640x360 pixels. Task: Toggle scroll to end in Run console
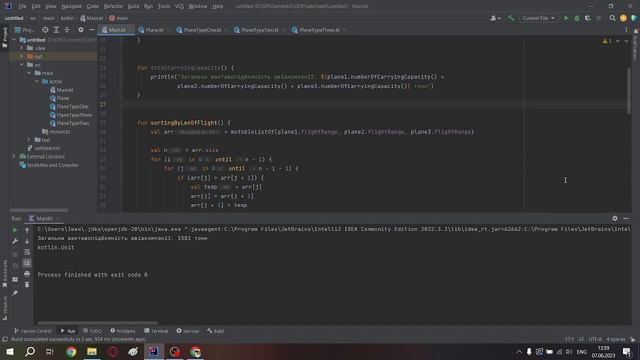tap(27, 263)
